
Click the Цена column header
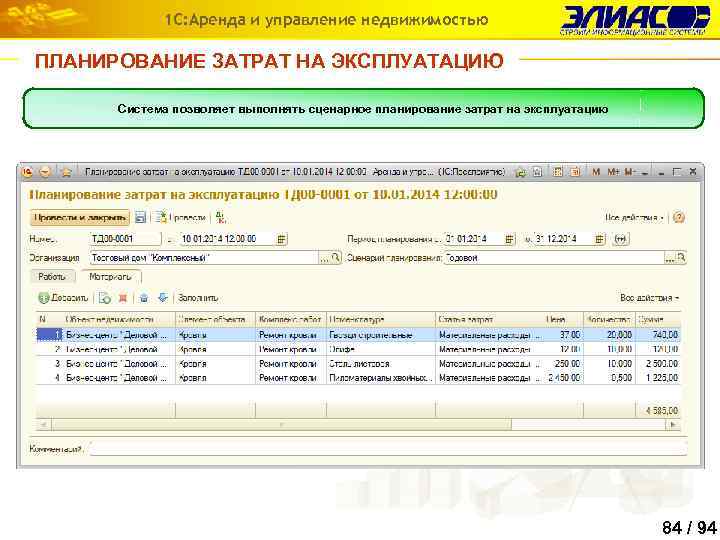tap(560, 320)
